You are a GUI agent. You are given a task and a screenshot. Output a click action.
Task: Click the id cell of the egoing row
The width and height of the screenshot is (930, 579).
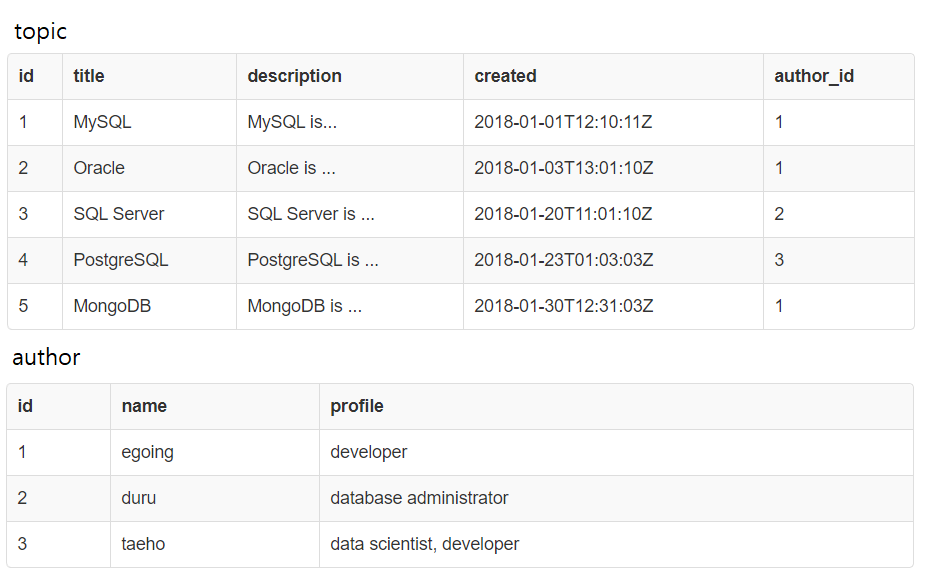pyautogui.click(x=59, y=452)
